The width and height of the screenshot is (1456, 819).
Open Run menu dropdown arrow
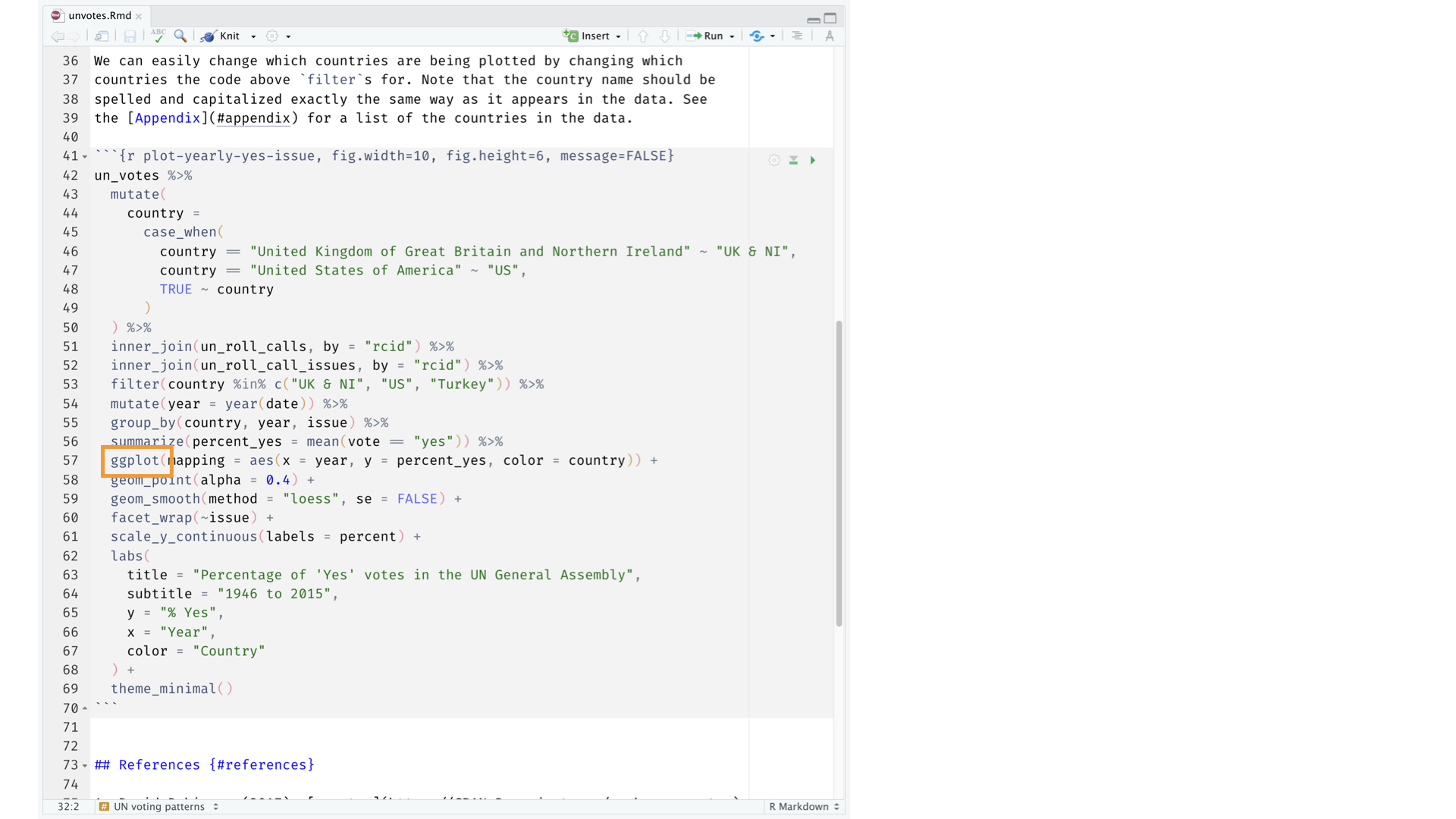[732, 36]
